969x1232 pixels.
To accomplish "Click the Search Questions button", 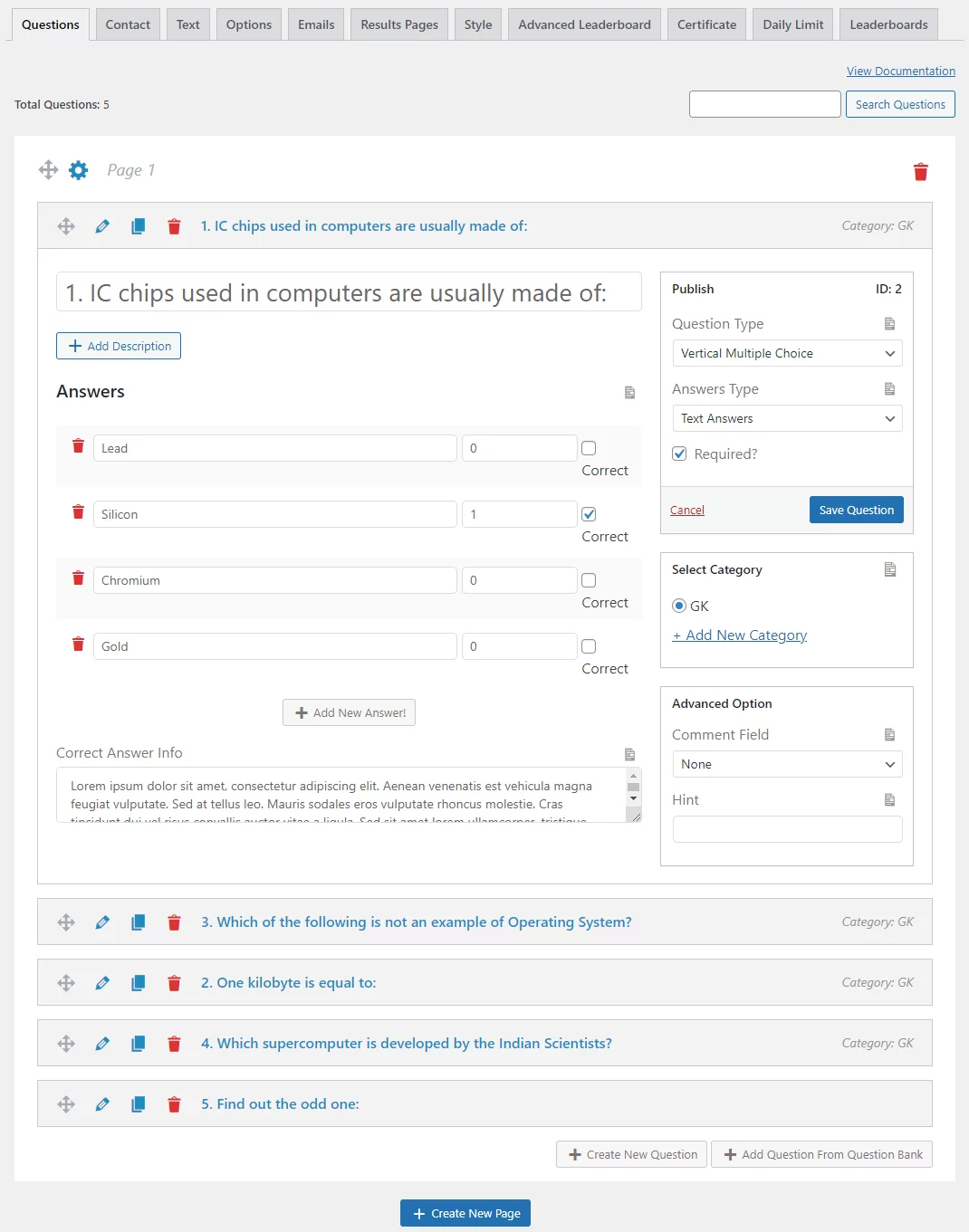I will point(900,104).
